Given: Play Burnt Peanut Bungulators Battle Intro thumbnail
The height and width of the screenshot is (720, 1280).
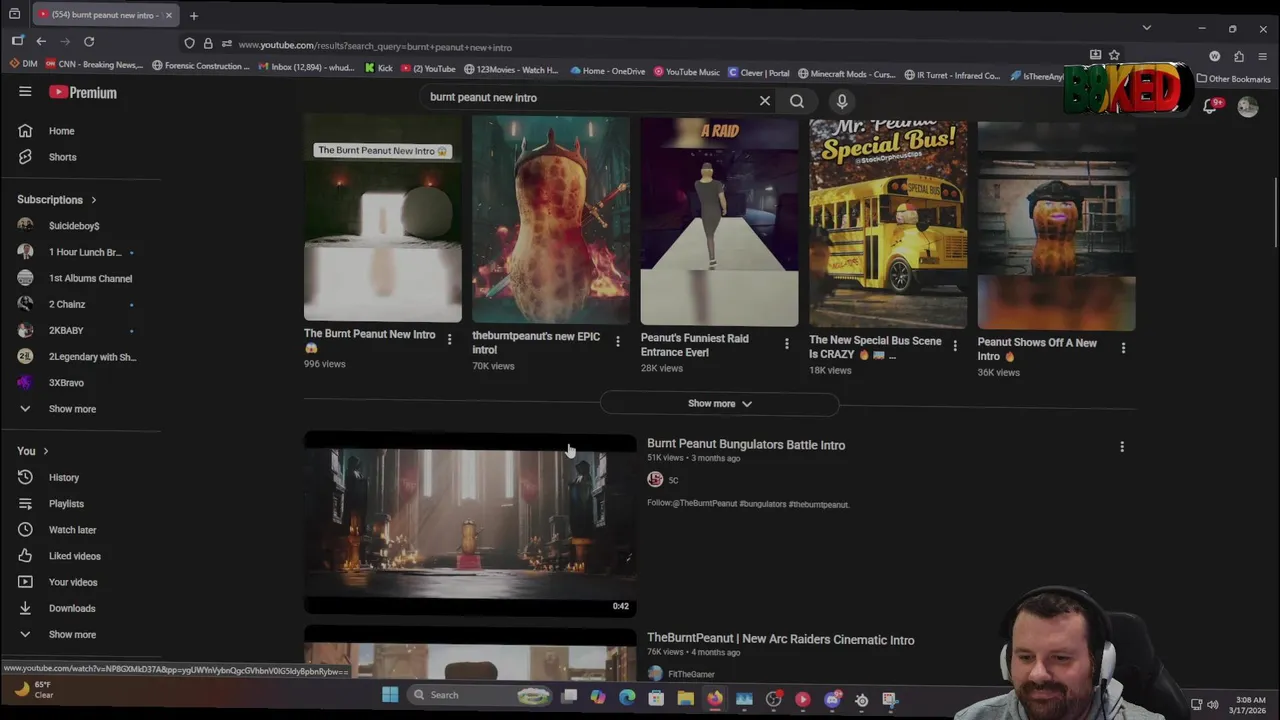Looking at the screenshot, I should pos(470,523).
